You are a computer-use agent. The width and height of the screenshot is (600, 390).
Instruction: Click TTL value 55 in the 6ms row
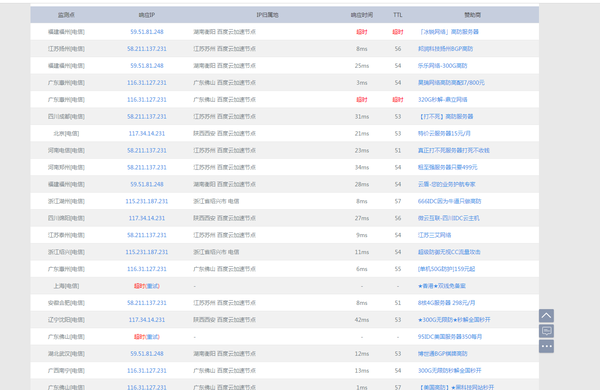pyautogui.click(x=398, y=269)
